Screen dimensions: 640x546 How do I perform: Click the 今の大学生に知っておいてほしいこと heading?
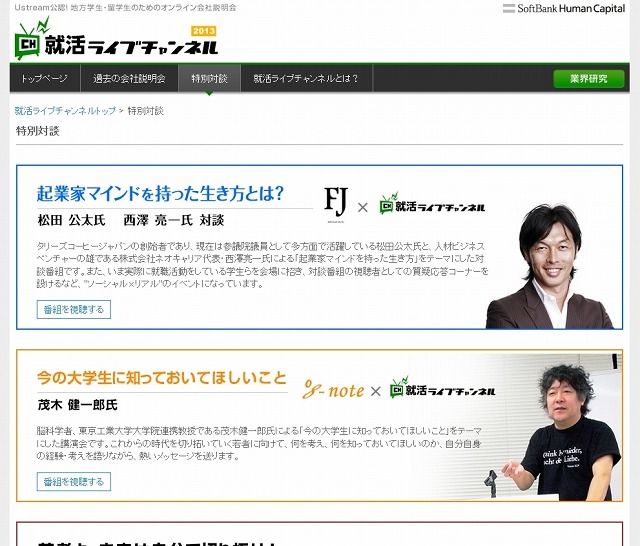point(162,377)
